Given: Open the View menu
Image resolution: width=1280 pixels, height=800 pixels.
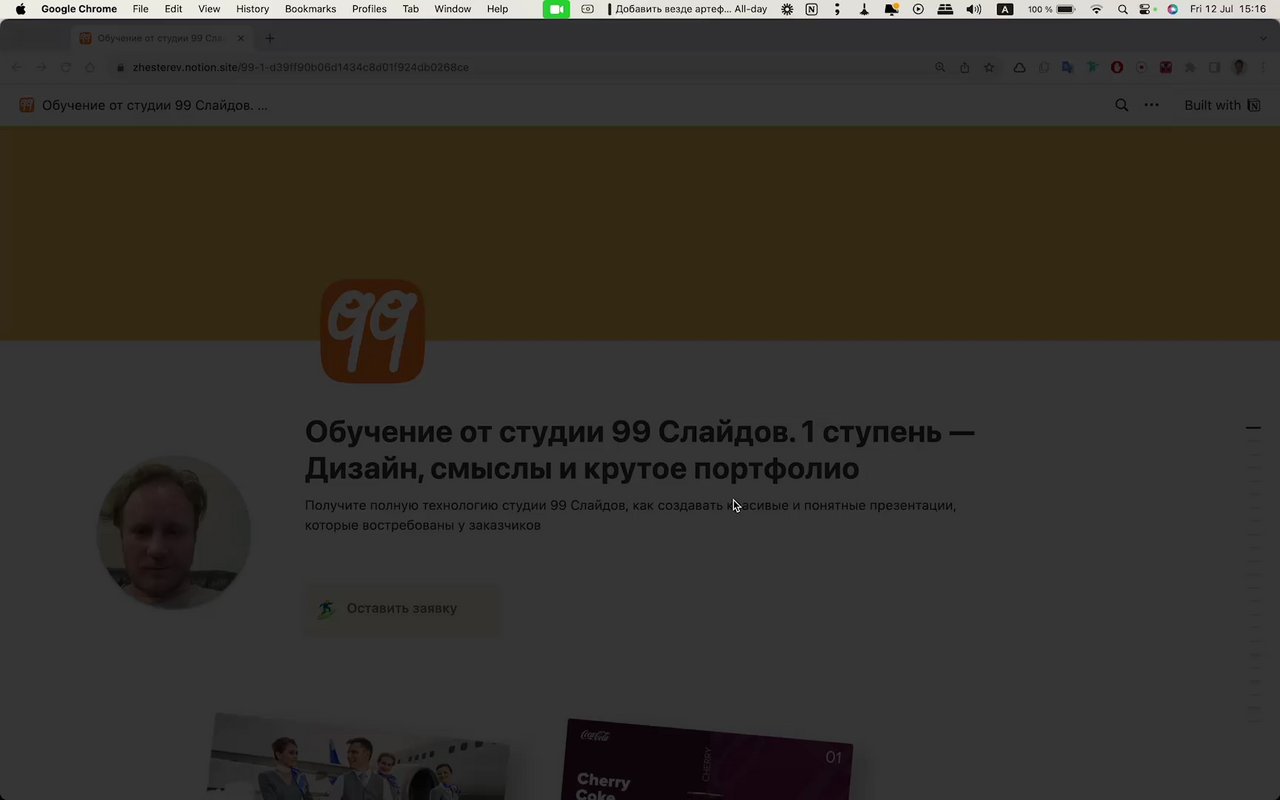Looking at the screenshot, I should (x=209, y=9).
